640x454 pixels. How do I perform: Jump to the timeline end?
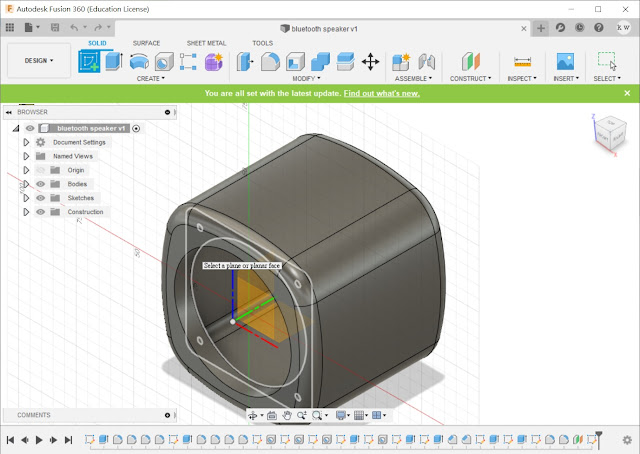(x=68, y=440)
